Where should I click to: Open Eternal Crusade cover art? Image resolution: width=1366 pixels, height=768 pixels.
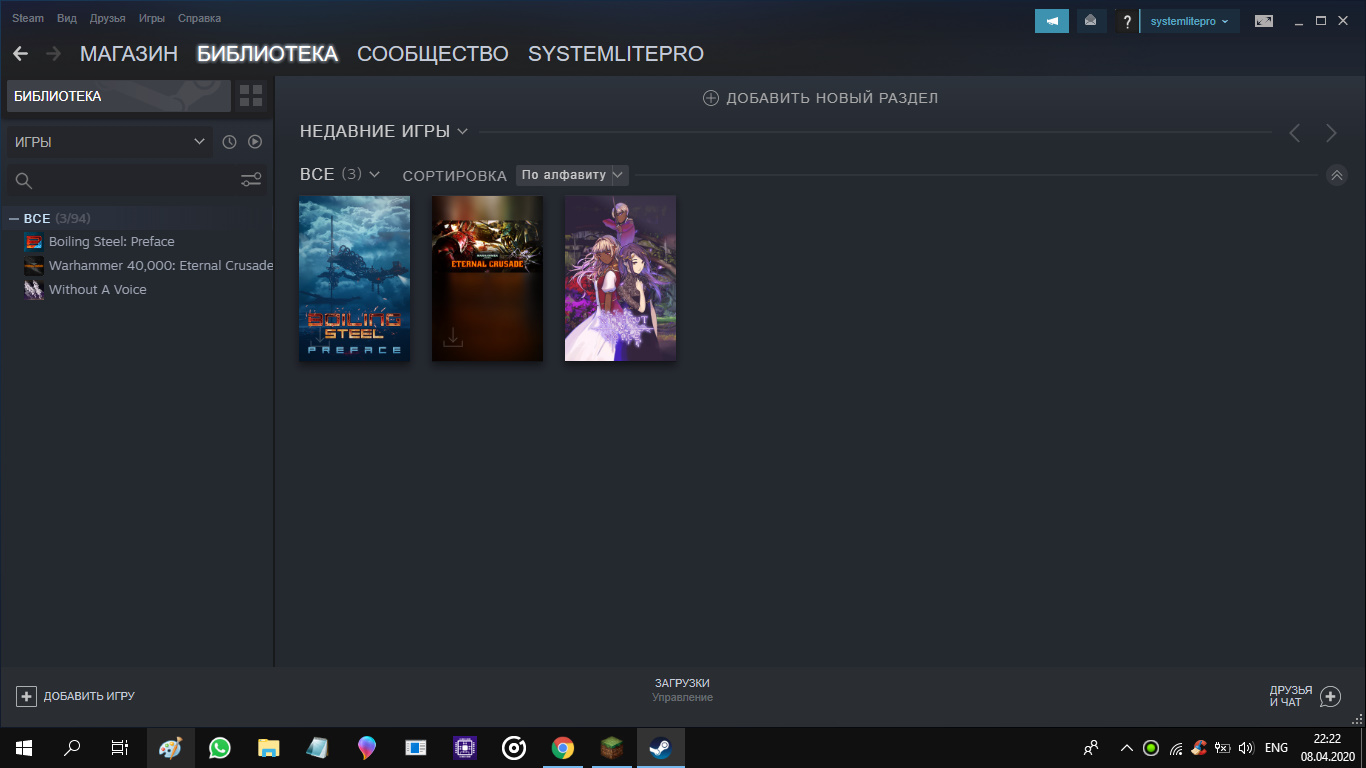coord(487,278)
